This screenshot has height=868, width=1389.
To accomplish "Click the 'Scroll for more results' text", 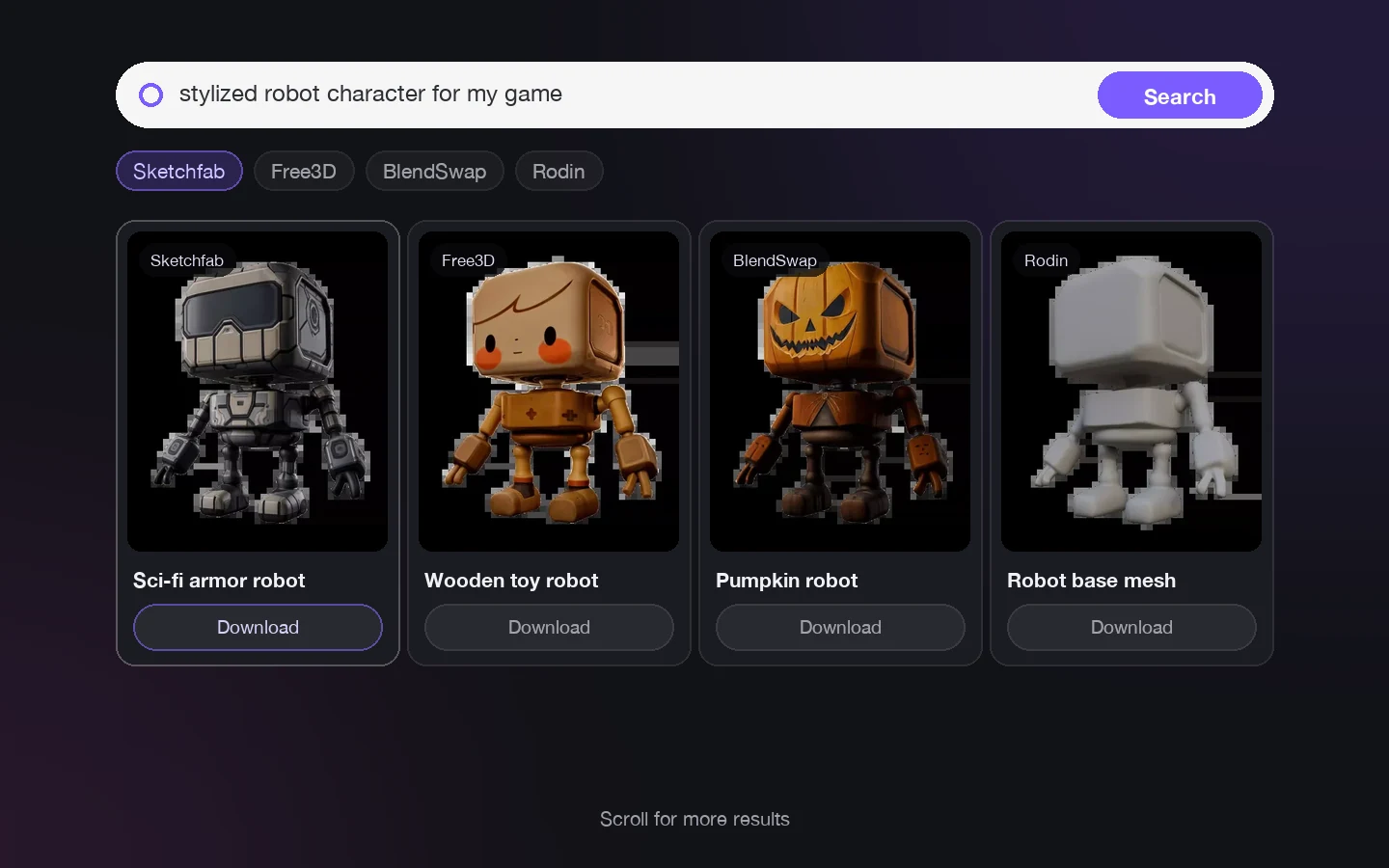I will pyautogui.click(x=694, y=819).
